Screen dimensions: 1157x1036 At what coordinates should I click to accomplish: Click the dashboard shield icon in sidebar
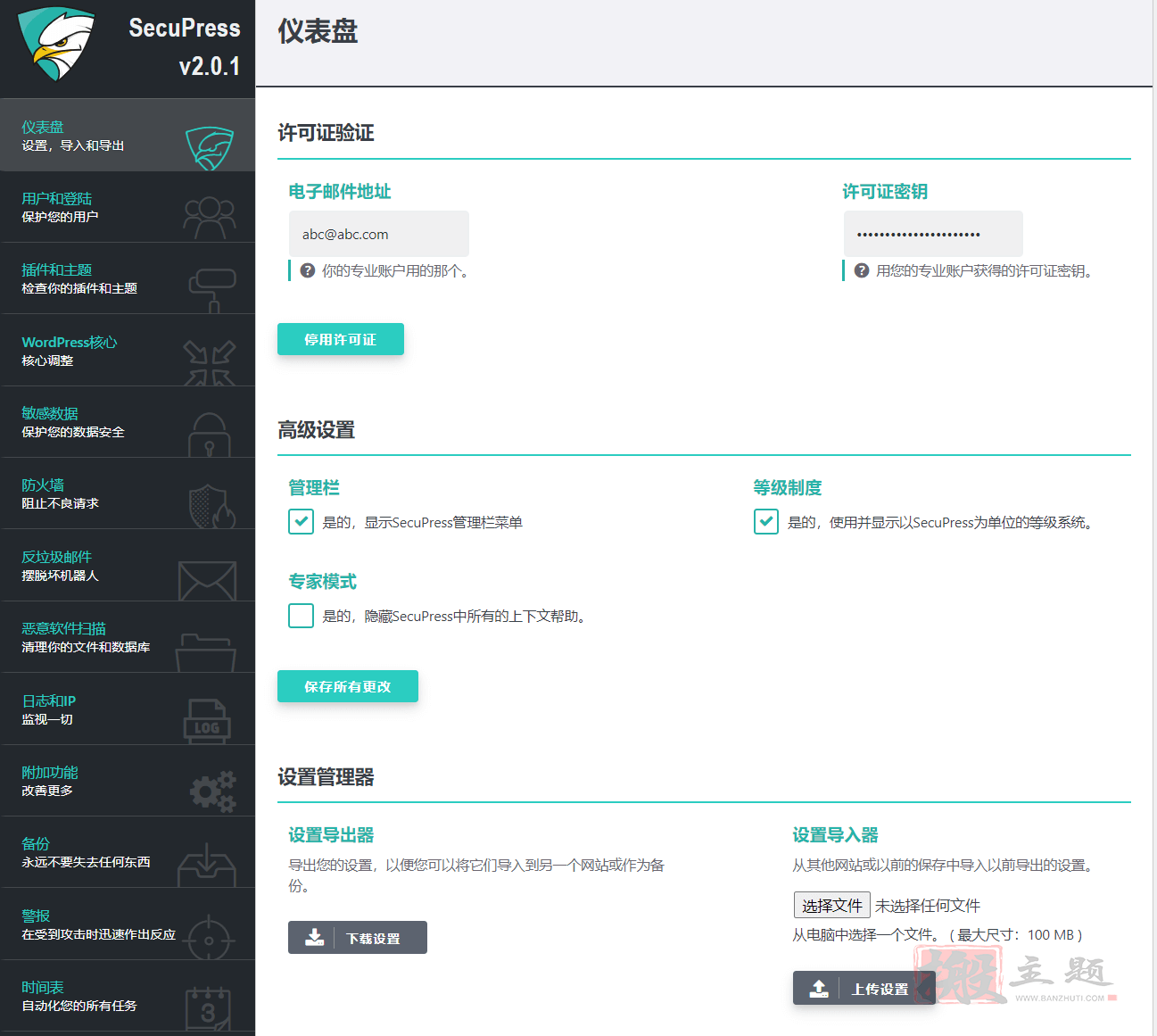coord(210,148)
